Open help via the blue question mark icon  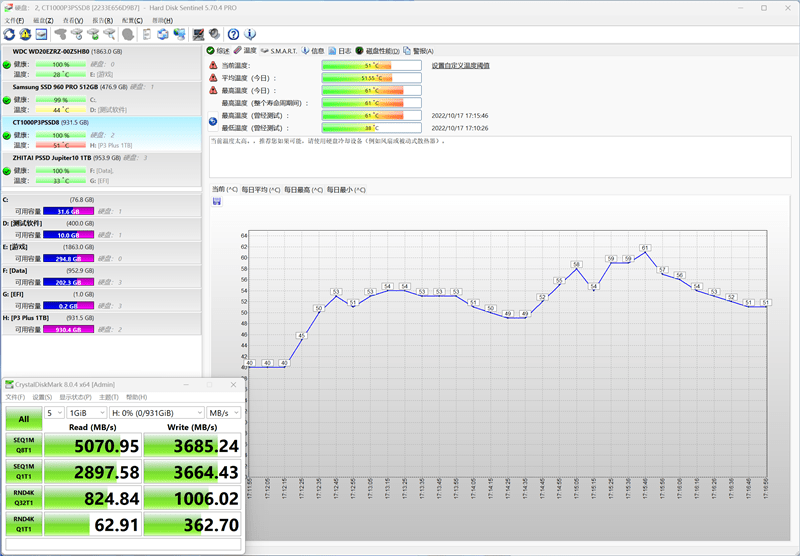point(233,34)
